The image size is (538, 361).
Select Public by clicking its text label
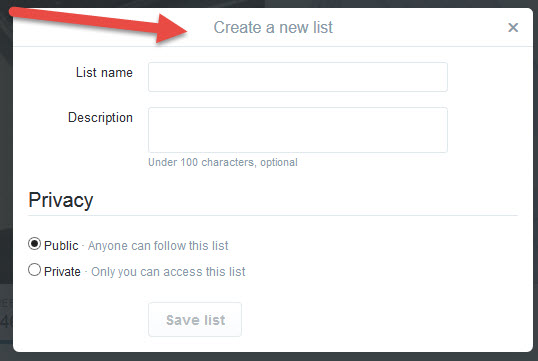click(x=61, y=246)
